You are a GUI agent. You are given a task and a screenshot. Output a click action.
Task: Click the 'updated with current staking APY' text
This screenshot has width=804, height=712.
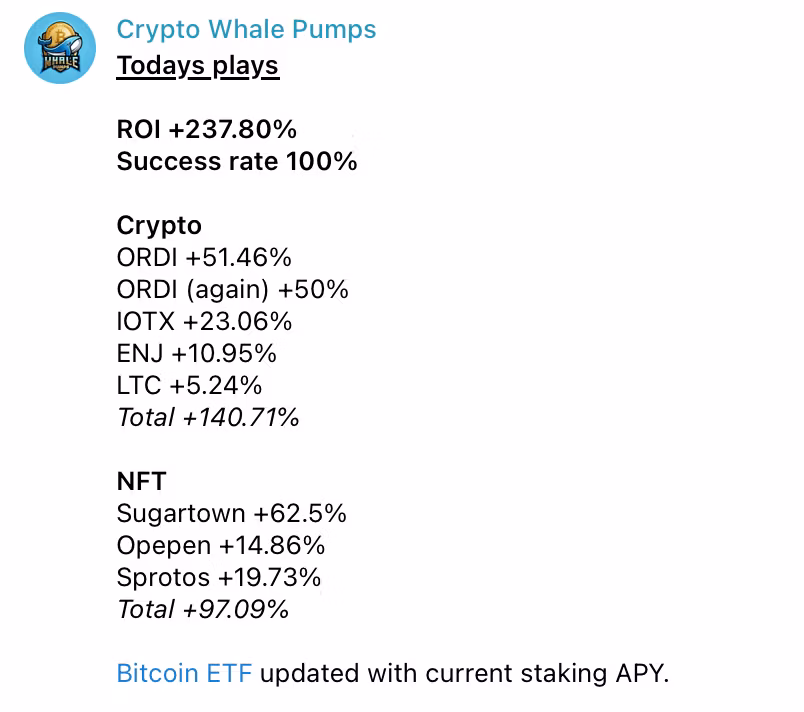(x=464, y=673)
